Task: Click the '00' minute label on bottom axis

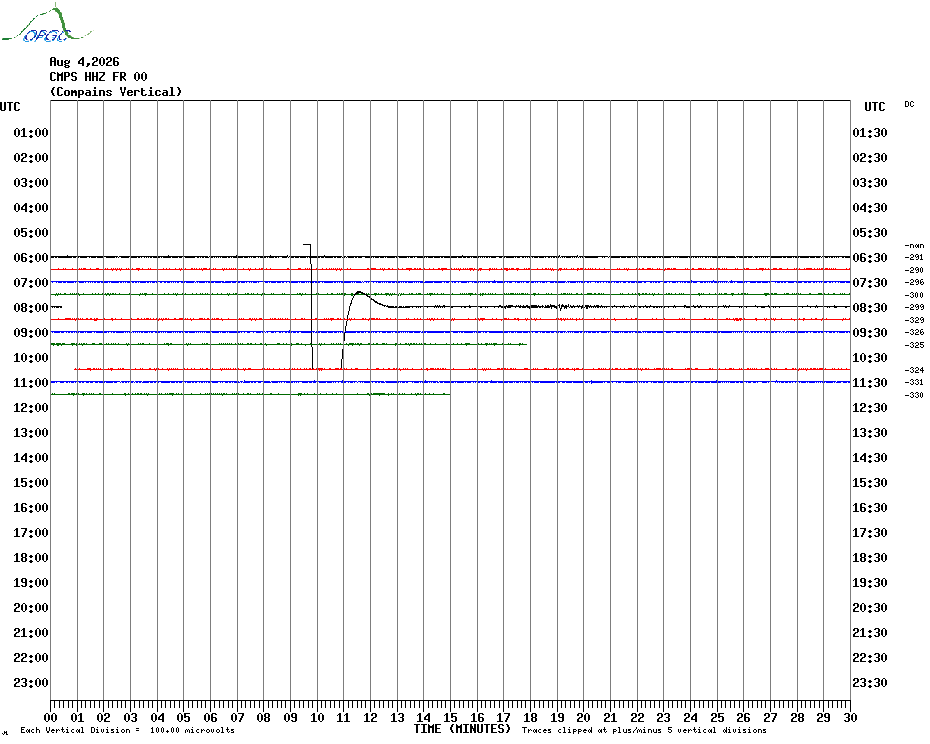Action: pos(51,717)
